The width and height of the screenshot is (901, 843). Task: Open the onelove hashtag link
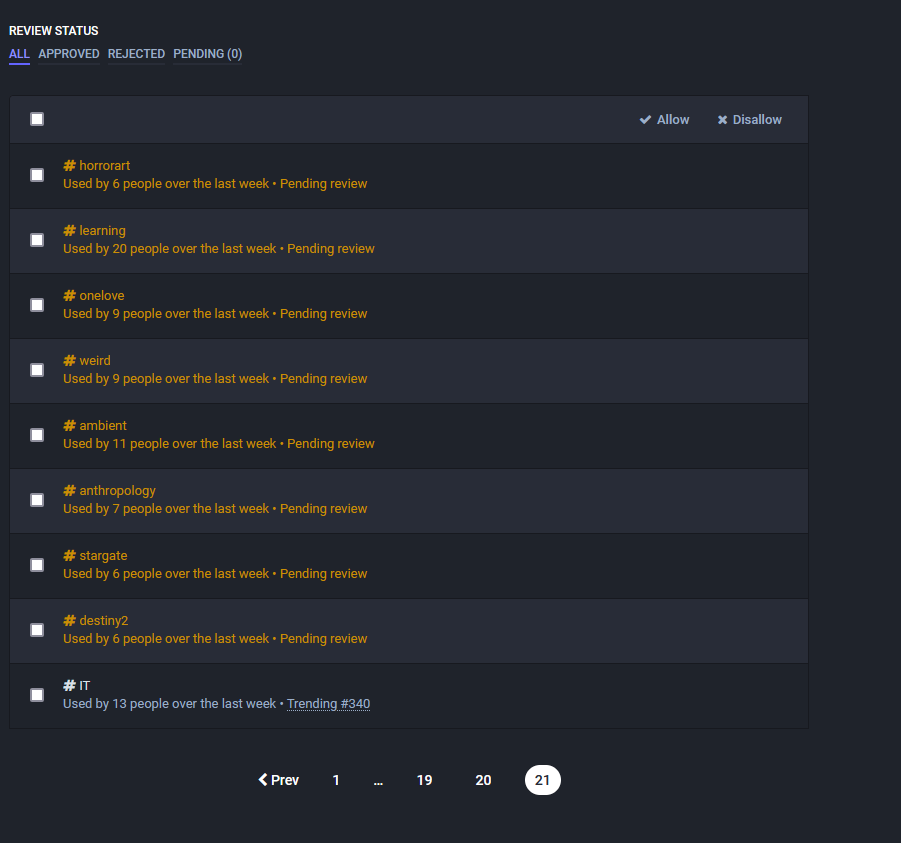(x=94, y=295)
